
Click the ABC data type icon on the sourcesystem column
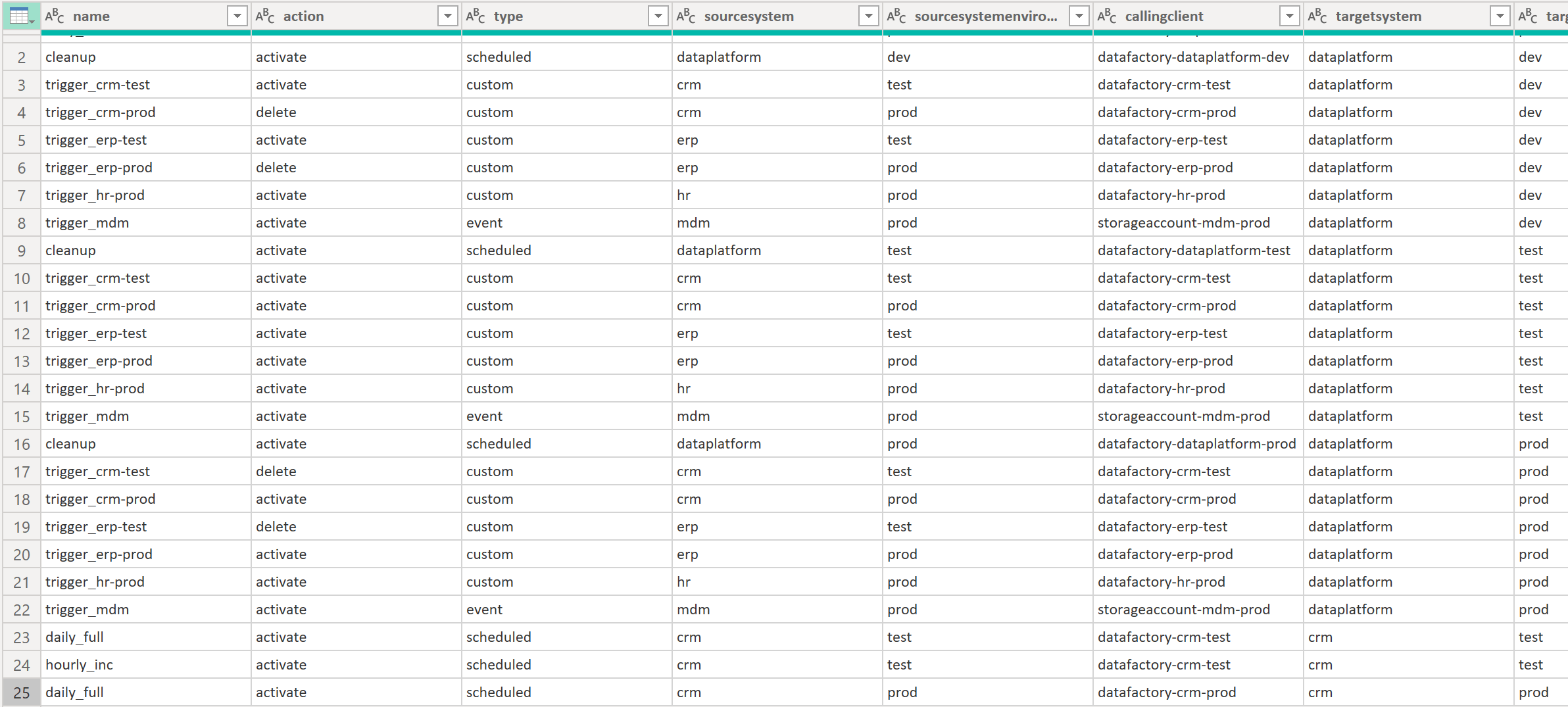(686, 16)
